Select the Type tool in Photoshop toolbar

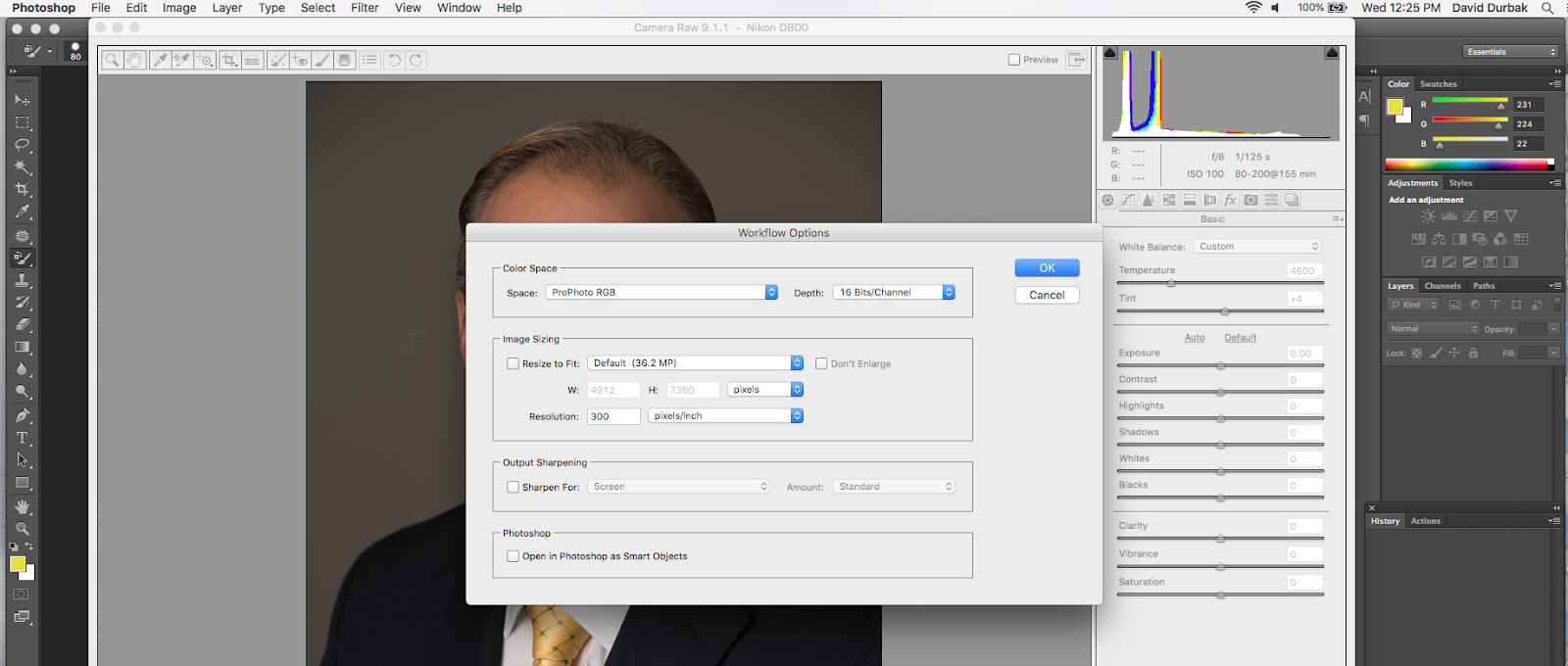(x=22, y=438)
